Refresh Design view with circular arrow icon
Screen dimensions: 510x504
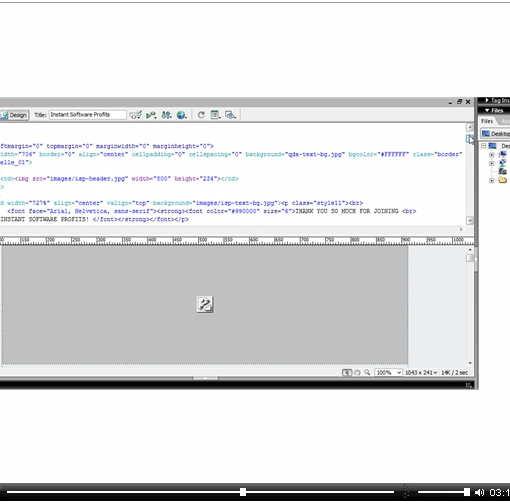point(201,115)
